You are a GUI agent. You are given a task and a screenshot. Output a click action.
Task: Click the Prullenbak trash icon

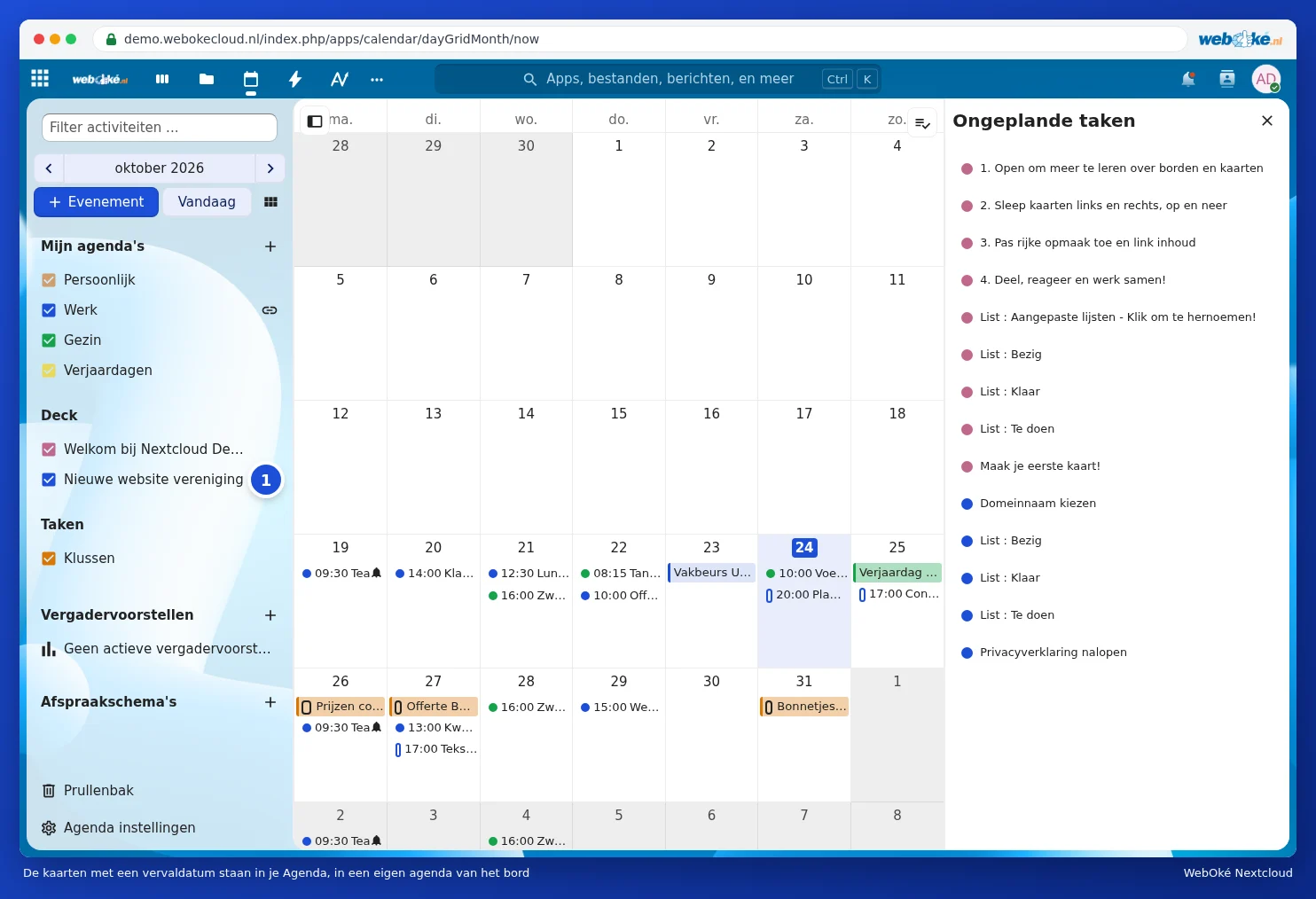tap(49, 791)
